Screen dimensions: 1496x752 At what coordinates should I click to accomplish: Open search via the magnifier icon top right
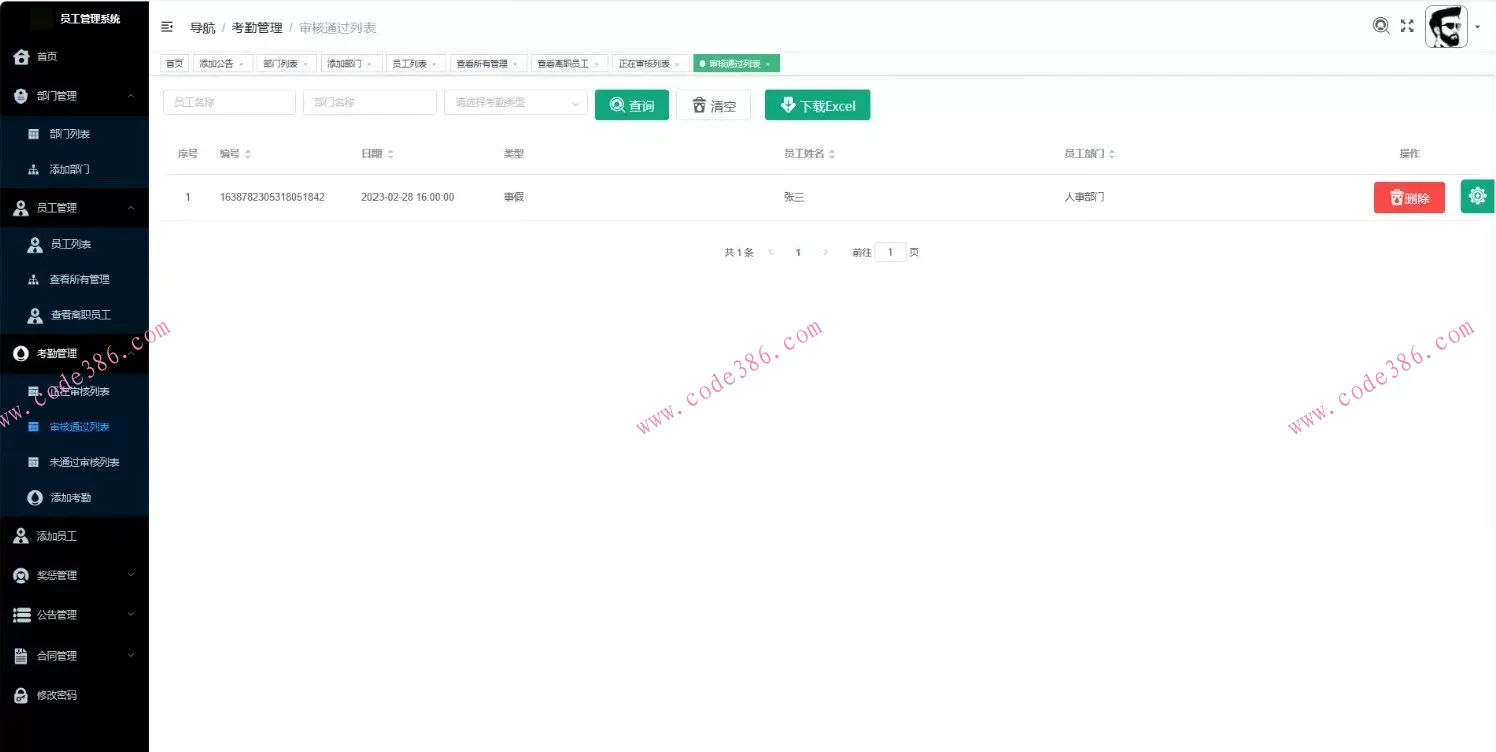click(1381, 27)
